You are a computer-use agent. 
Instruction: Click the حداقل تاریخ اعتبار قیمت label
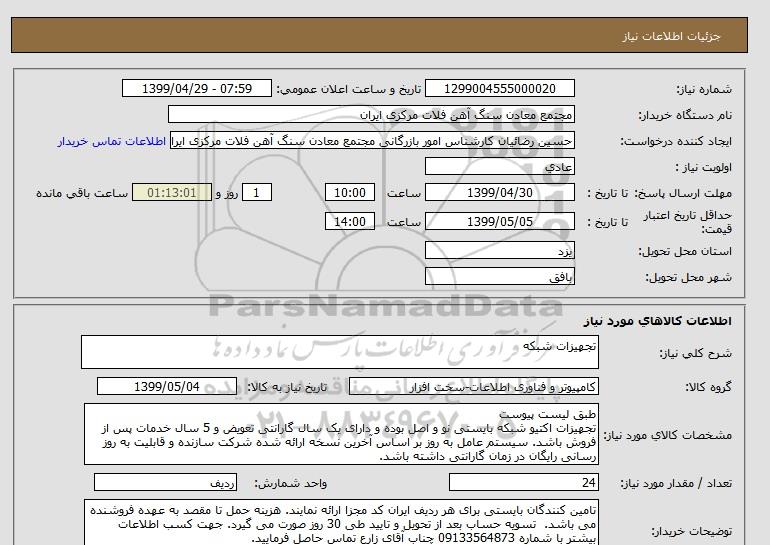coord(688,222)
